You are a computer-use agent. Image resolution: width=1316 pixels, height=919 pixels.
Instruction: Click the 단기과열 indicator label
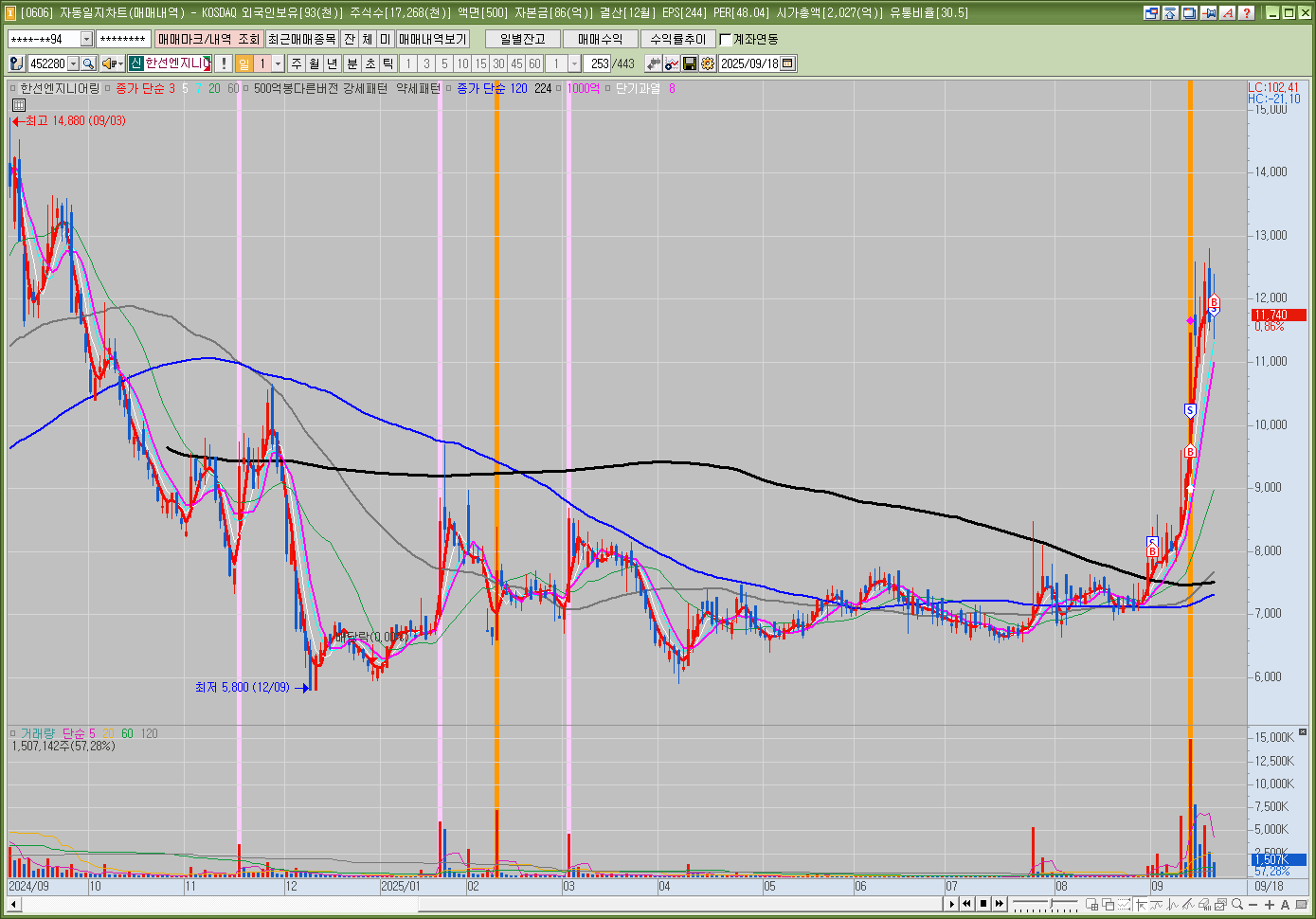638,88
